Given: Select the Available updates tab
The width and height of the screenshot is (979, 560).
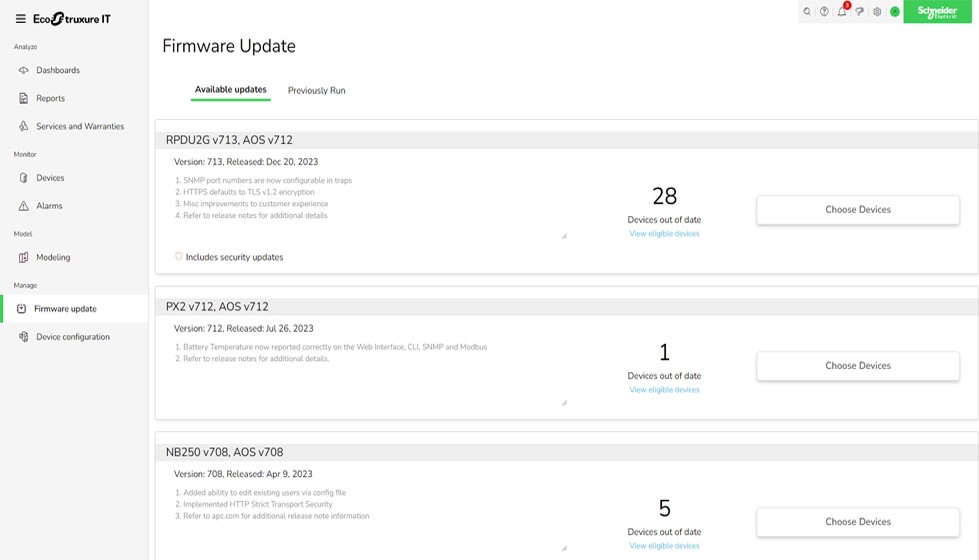Looking at the screenshot, I should (x=230, y=90).
